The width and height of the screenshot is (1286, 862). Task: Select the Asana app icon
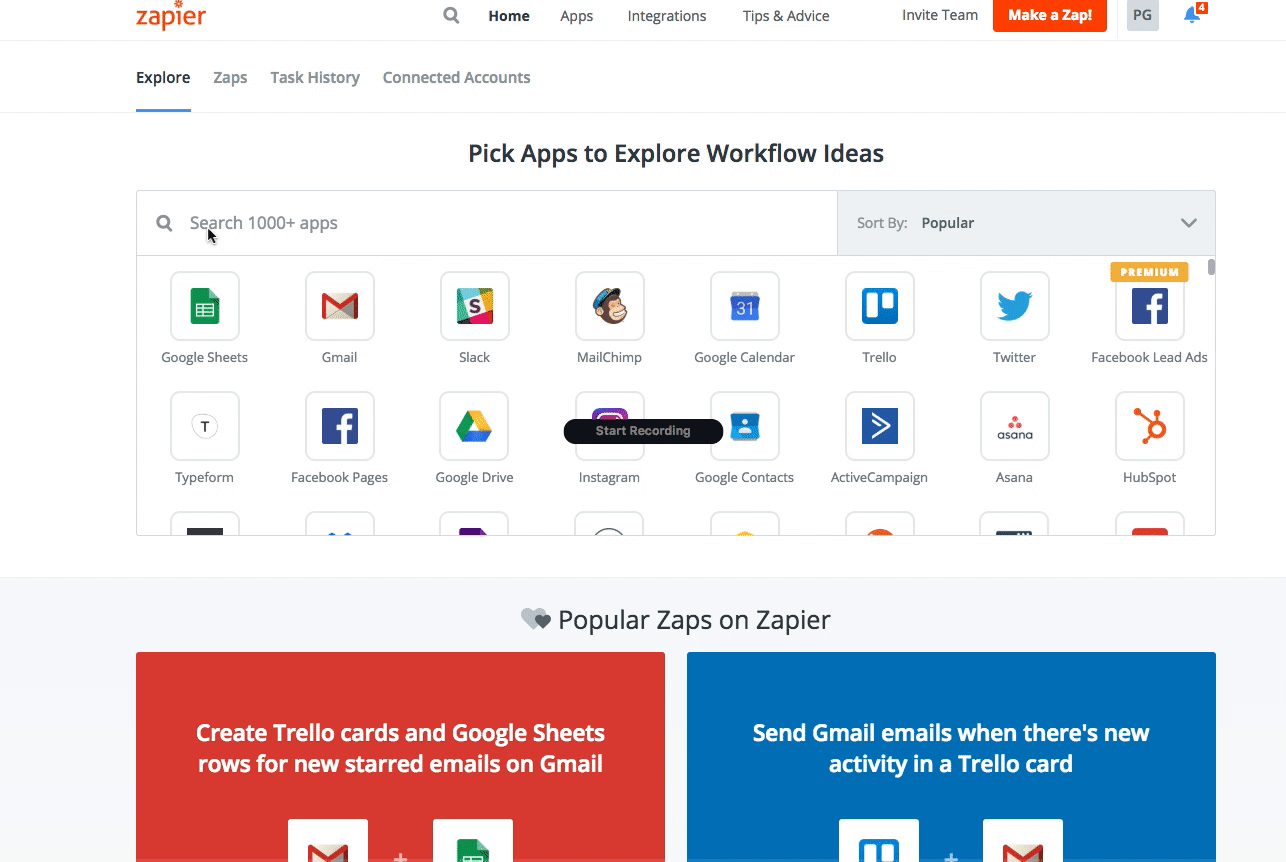click(x=1014, y=426)
